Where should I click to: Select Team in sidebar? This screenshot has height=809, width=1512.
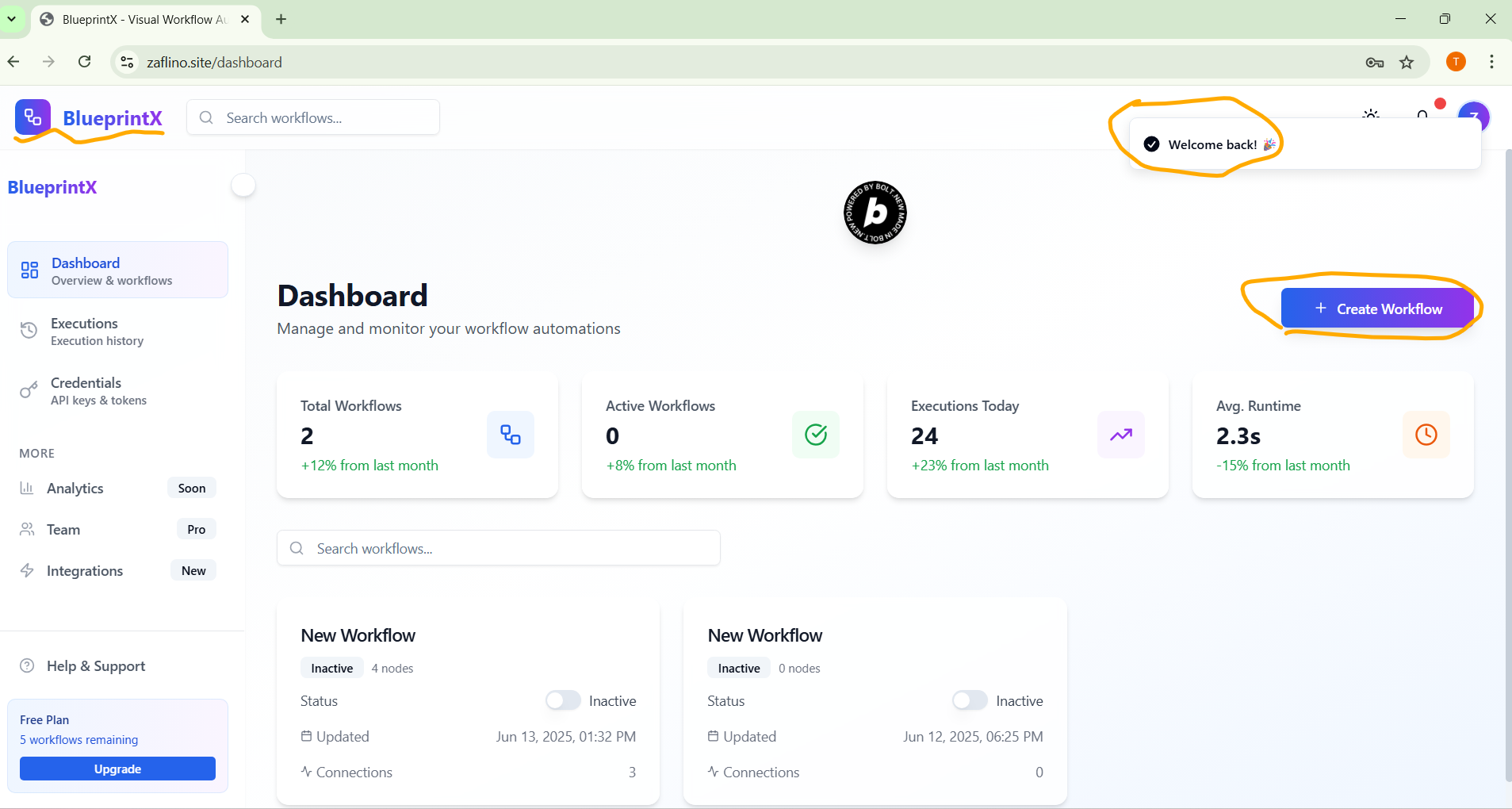[x=117, y=529]
